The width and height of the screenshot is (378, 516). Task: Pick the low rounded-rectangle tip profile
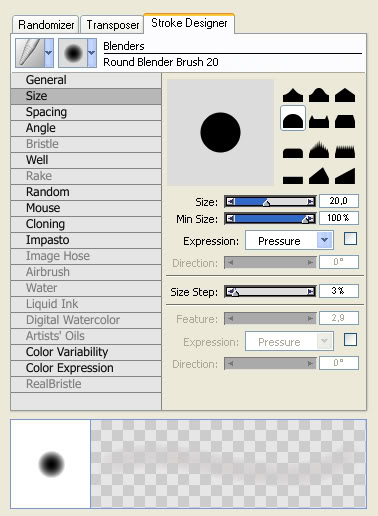[x=293, y=153]
